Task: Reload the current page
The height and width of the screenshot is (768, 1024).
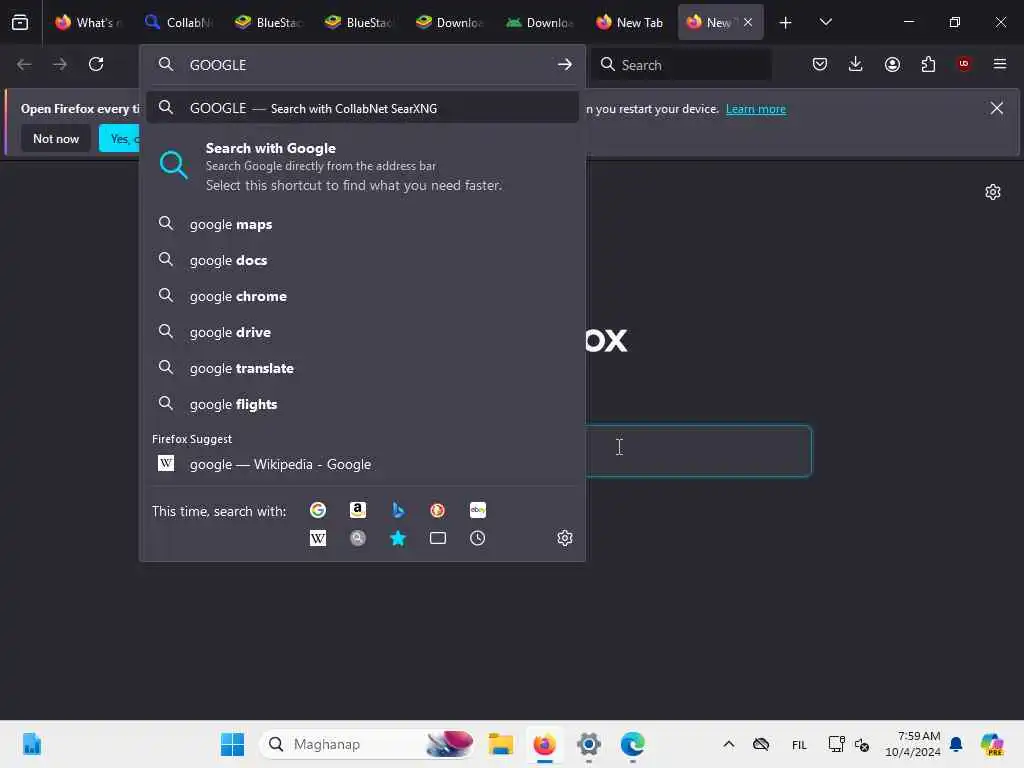Action: click(96, 64)
